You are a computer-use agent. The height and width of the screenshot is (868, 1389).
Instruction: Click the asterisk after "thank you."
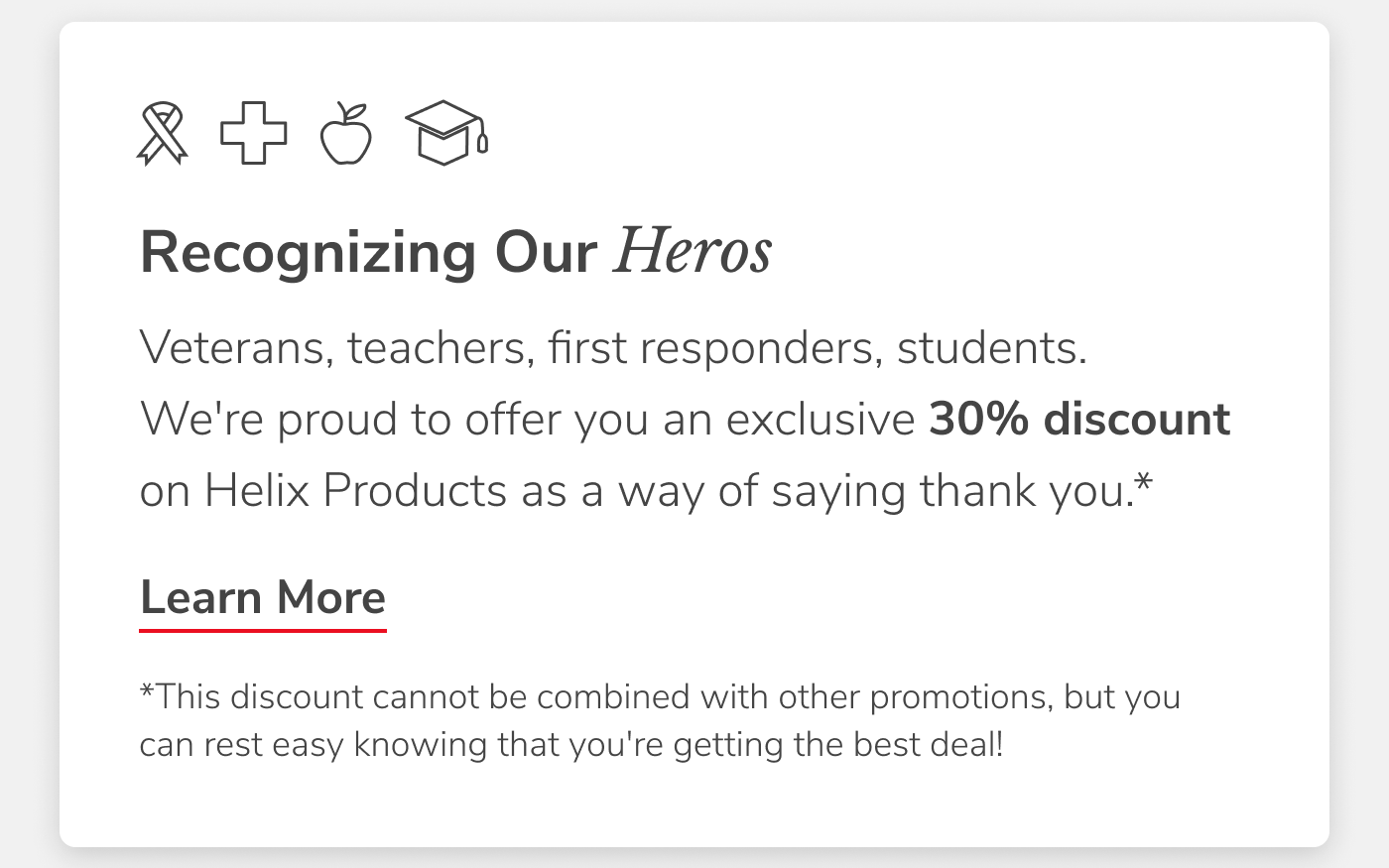coord(1144,483)
